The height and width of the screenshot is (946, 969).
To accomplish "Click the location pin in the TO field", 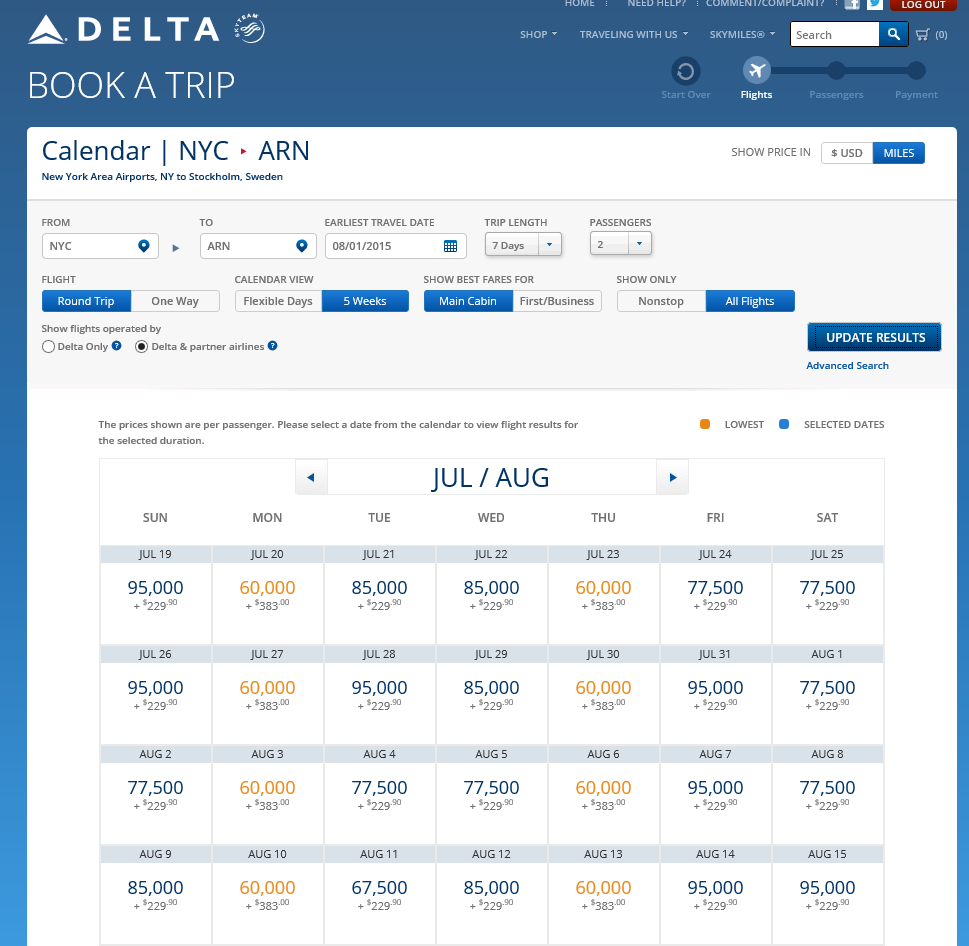I will coord(301,246).
